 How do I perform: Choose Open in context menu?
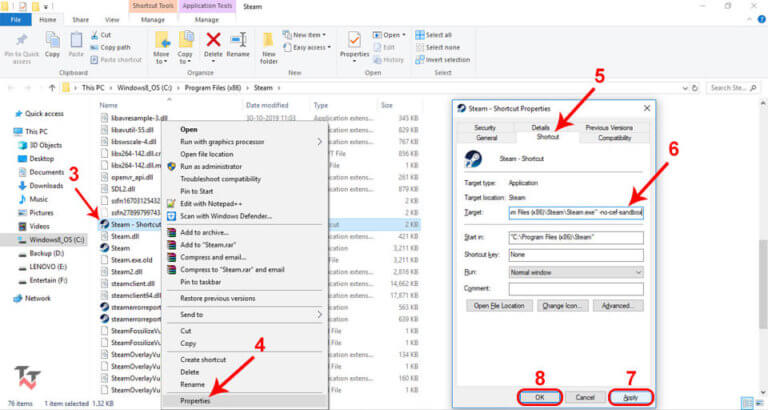[x=189, y=129]
